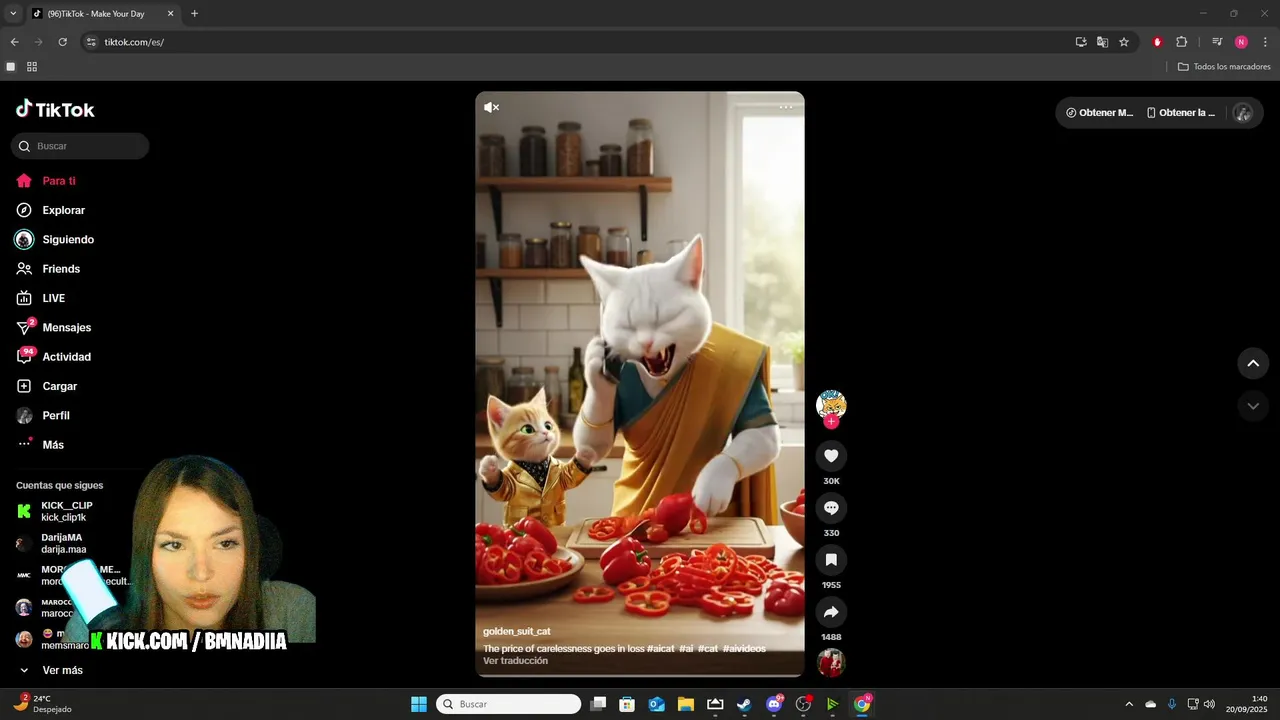This screenshot has width=1280, height=720.
Task: Click the #aicat hashtag
Action: click(x=660, y=648)
